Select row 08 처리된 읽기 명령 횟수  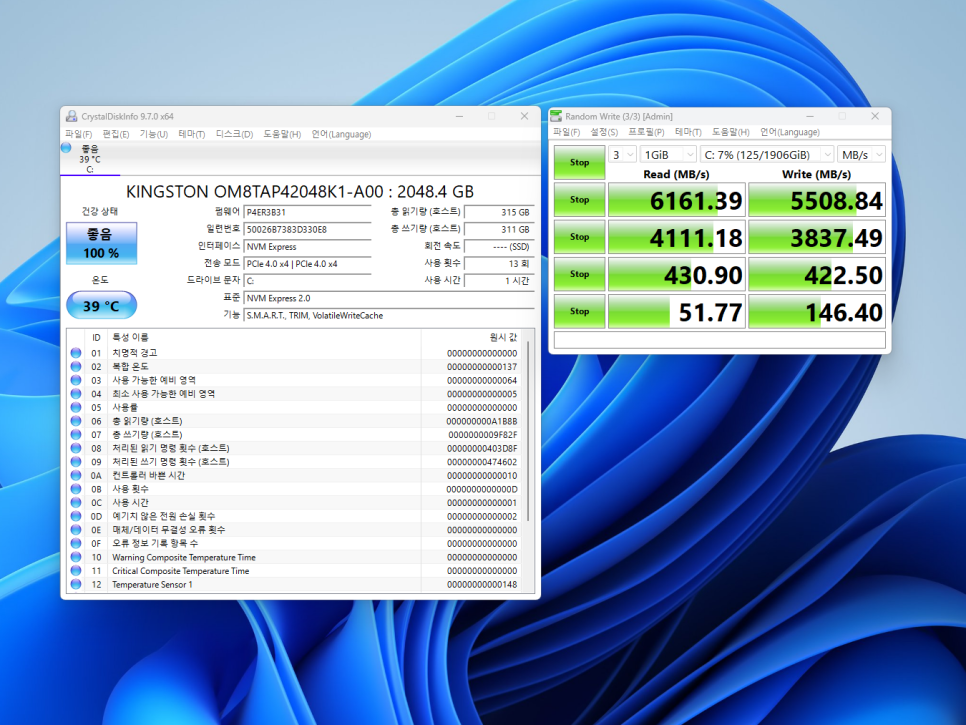295,448
